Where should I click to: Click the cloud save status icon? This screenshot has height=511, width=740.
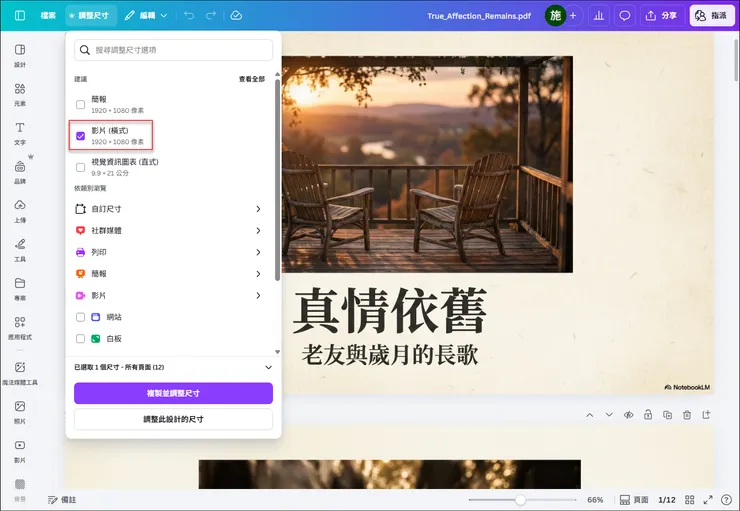[236, 16]
